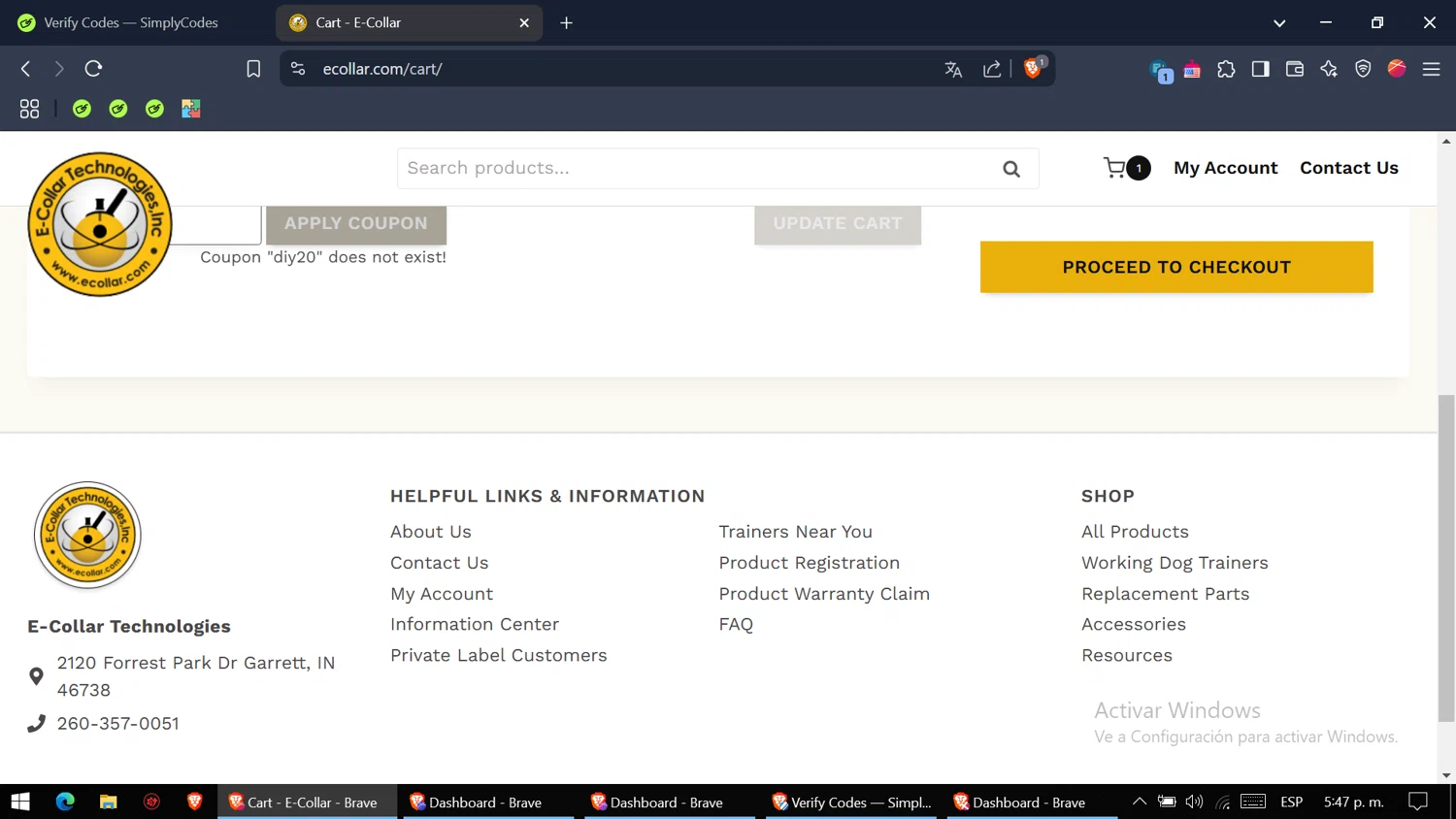Open the footer My Account link

tap(442, 594)
